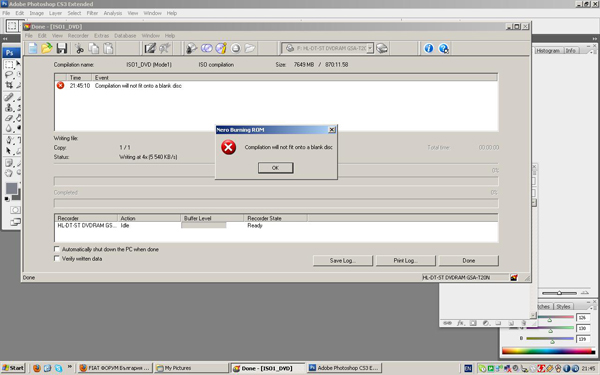Open the HL-DT-ST DVDRAM recorder dropdown
The height and width of the screenshot is (375, 600).
(x=370, y=48)
